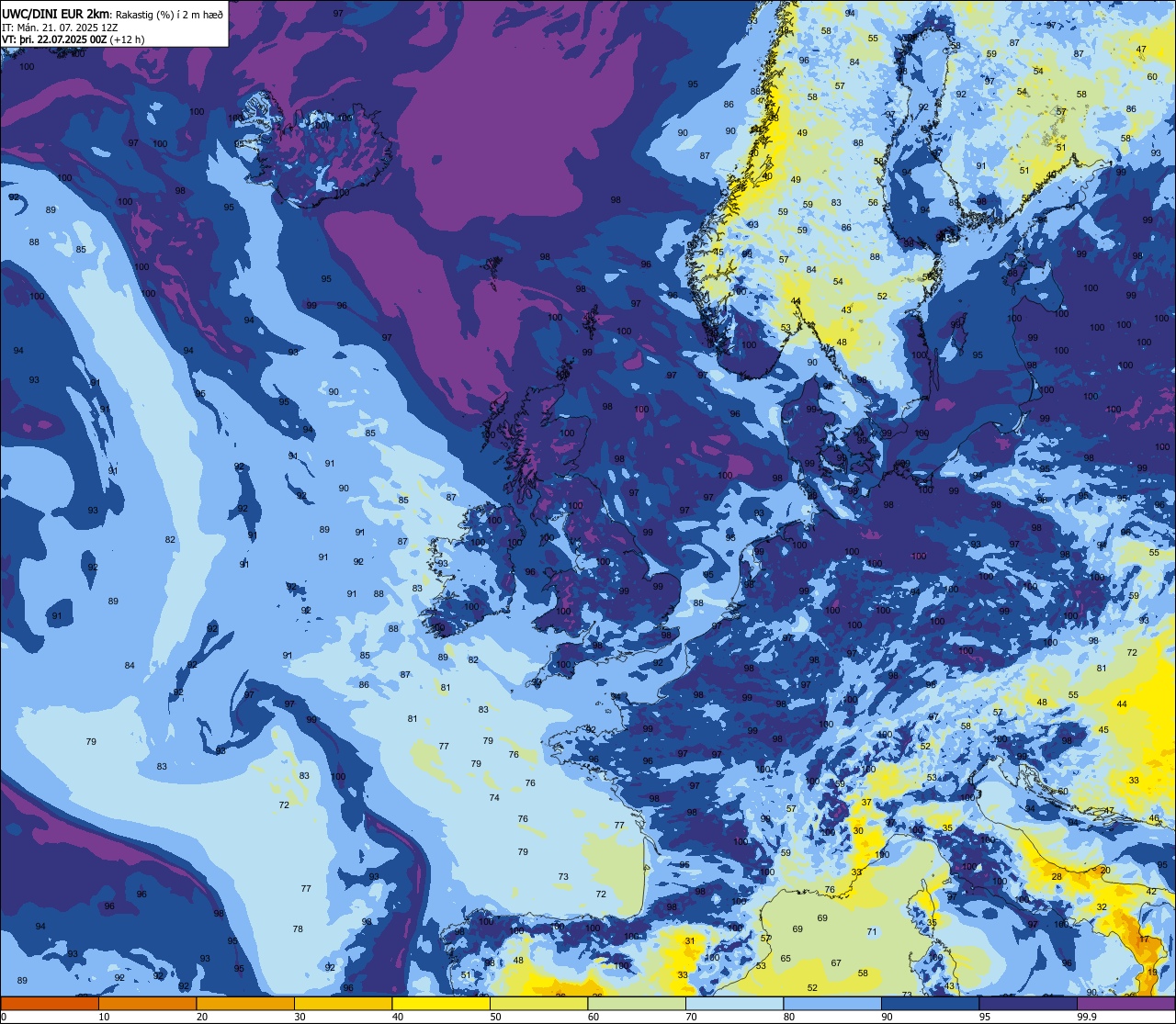The height and width of the screenshot is (1024, 1176).
Task: Click the legend scale label 40
Action: (397, 1017)
